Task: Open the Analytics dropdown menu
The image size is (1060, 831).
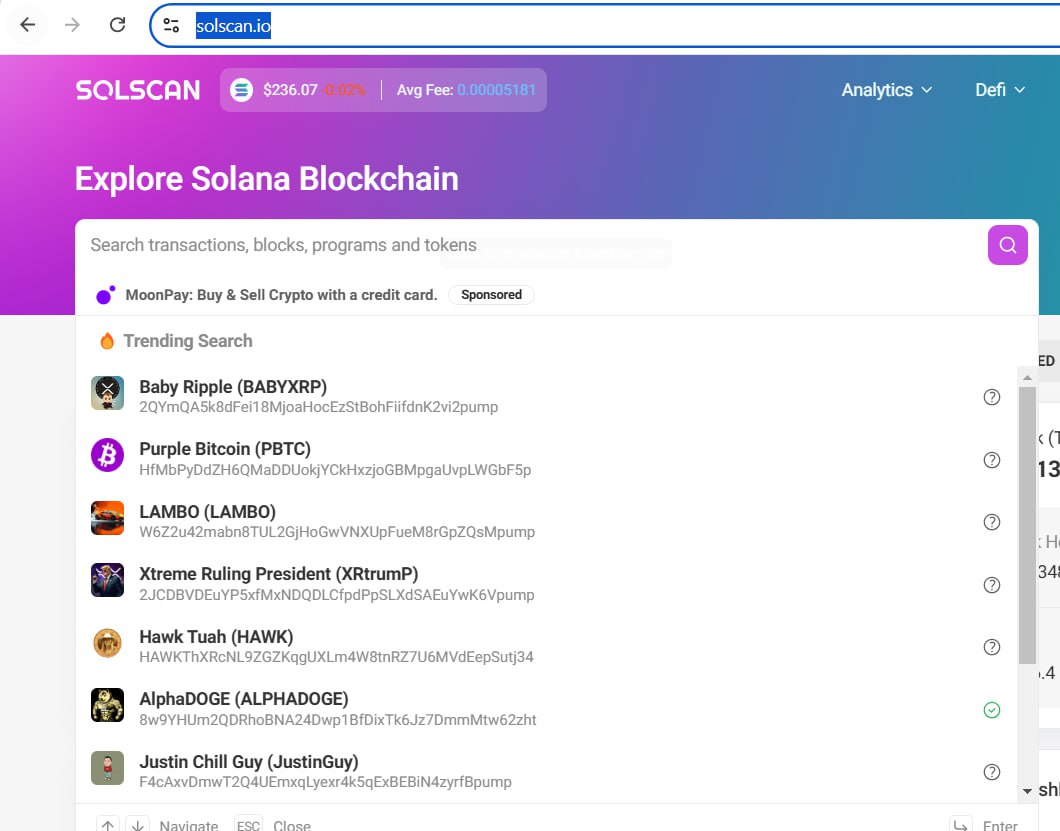Action: tap(887, 90)
